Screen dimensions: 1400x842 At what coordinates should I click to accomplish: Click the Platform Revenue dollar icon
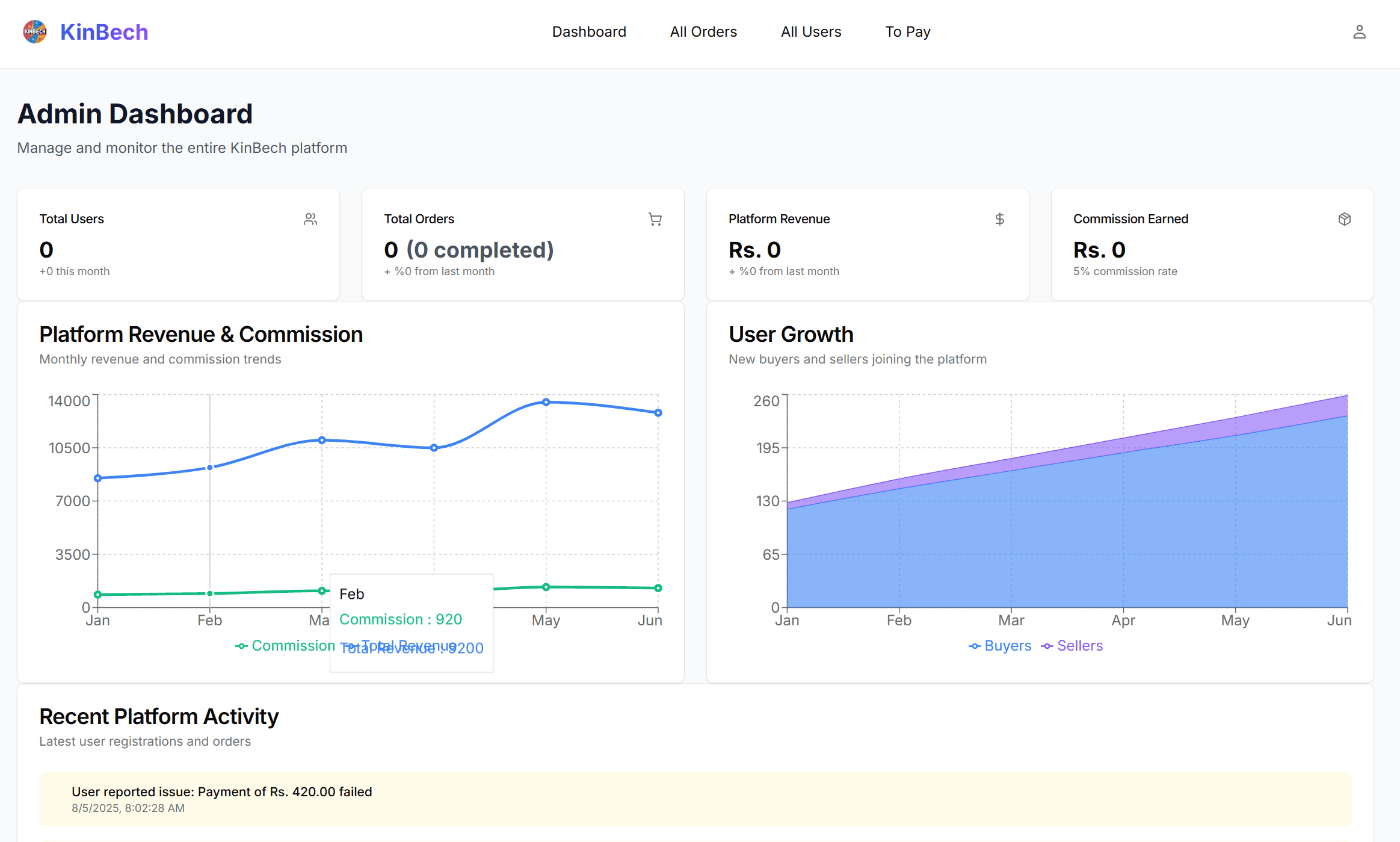[x=999, y=219]
